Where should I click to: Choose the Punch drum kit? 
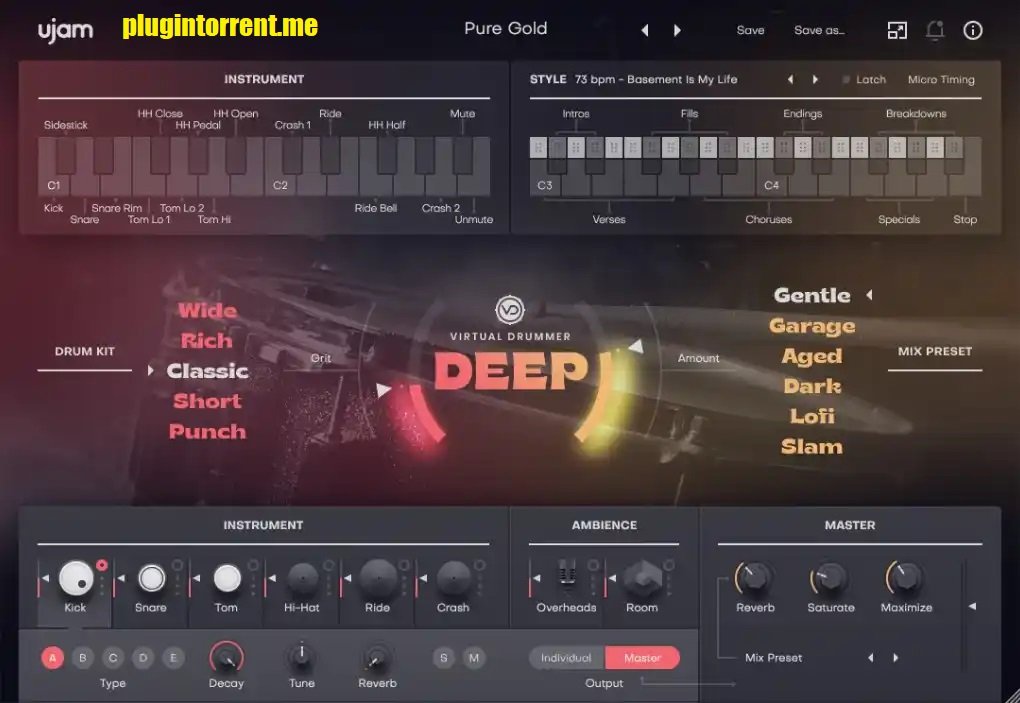(208, 431)
